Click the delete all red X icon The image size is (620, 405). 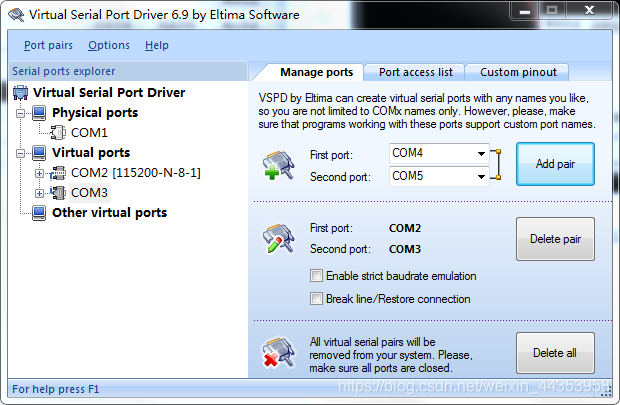[x=278, y=352]
